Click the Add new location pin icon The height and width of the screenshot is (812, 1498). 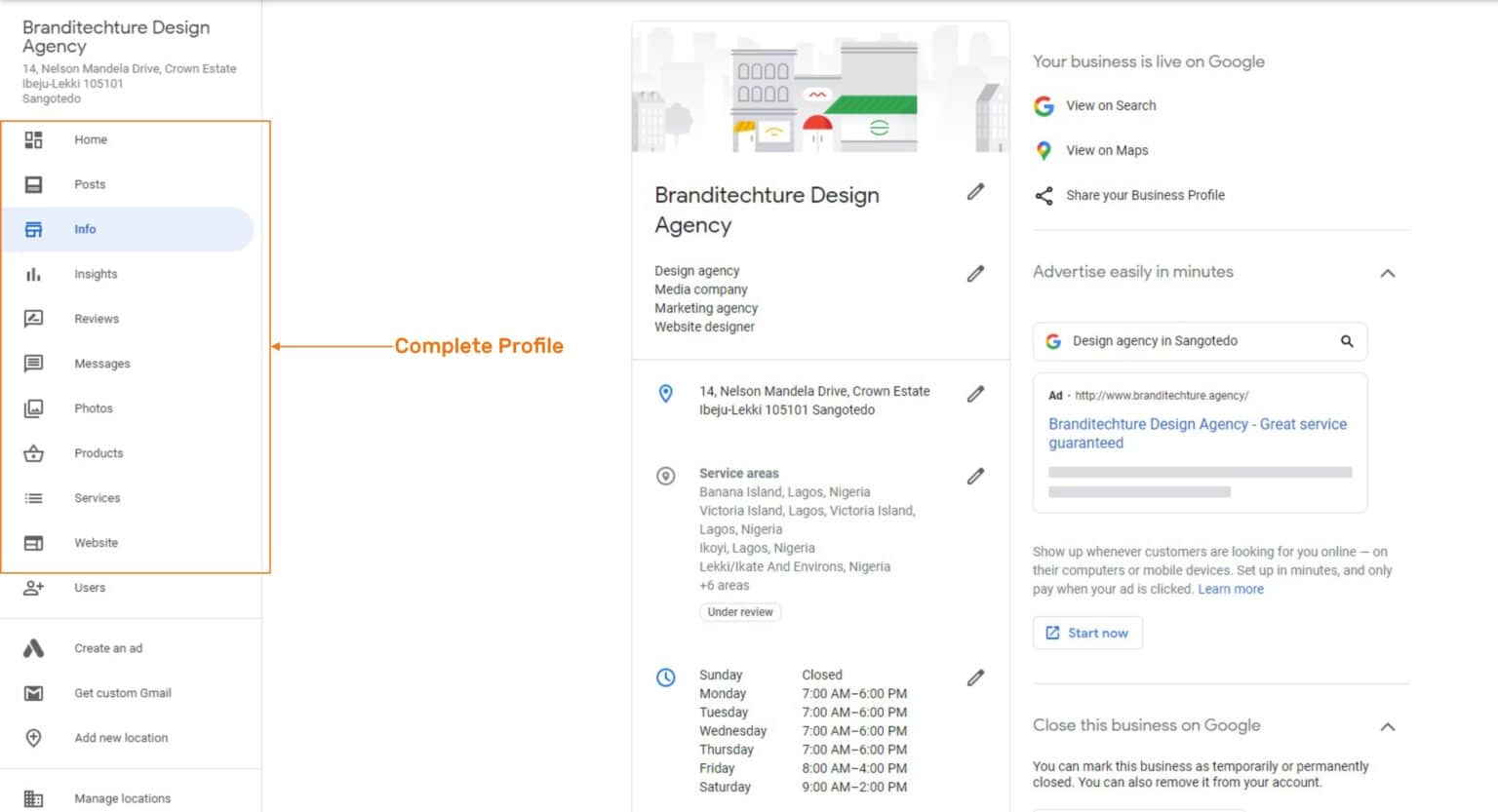click(33, 738)
